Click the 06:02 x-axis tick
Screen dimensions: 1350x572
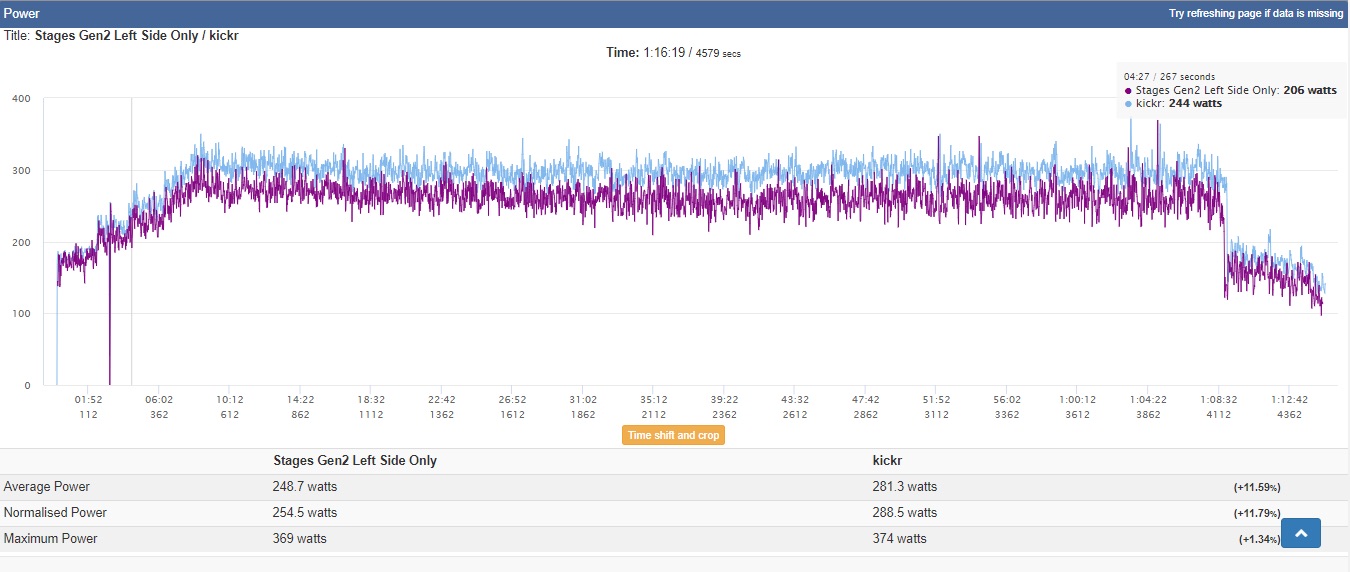pos(159,400)
